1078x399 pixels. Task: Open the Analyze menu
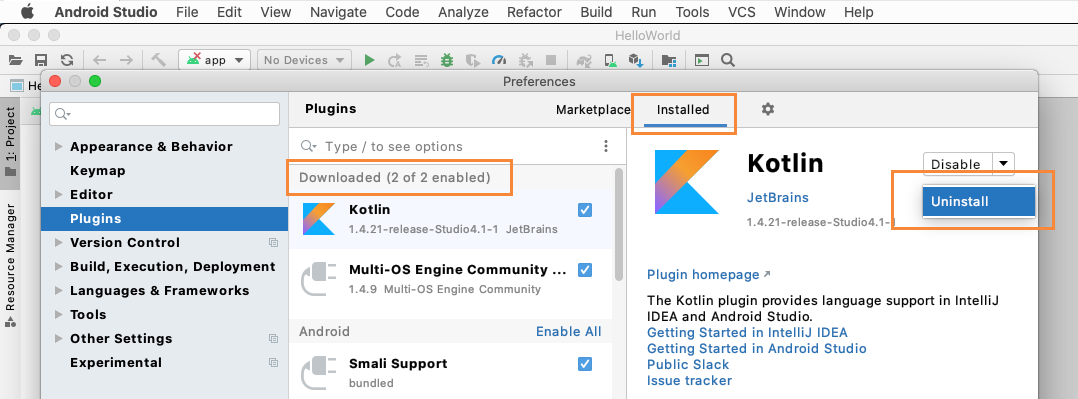[x=463, y=12]
